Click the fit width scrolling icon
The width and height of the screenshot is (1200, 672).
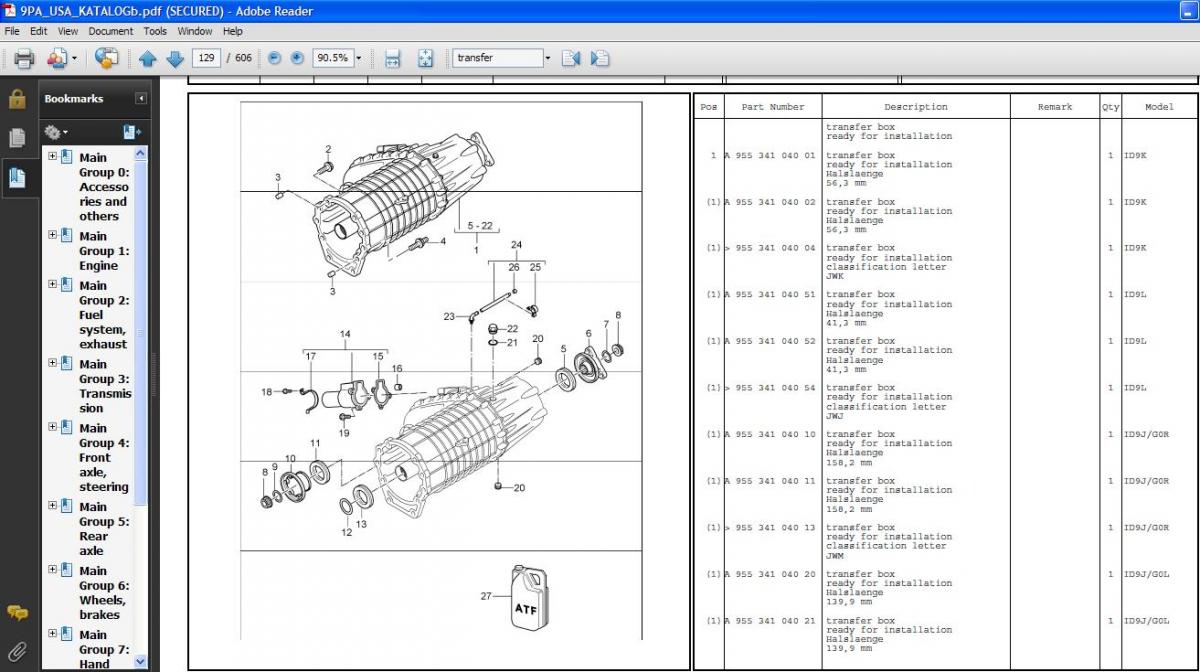pos(392,58)
